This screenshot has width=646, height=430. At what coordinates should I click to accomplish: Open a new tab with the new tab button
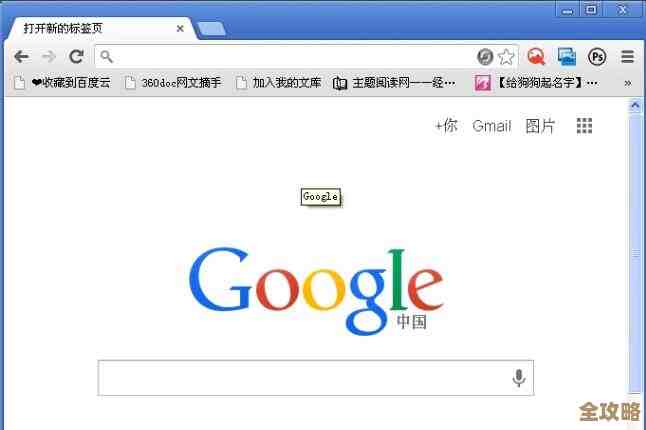(211, 29)
